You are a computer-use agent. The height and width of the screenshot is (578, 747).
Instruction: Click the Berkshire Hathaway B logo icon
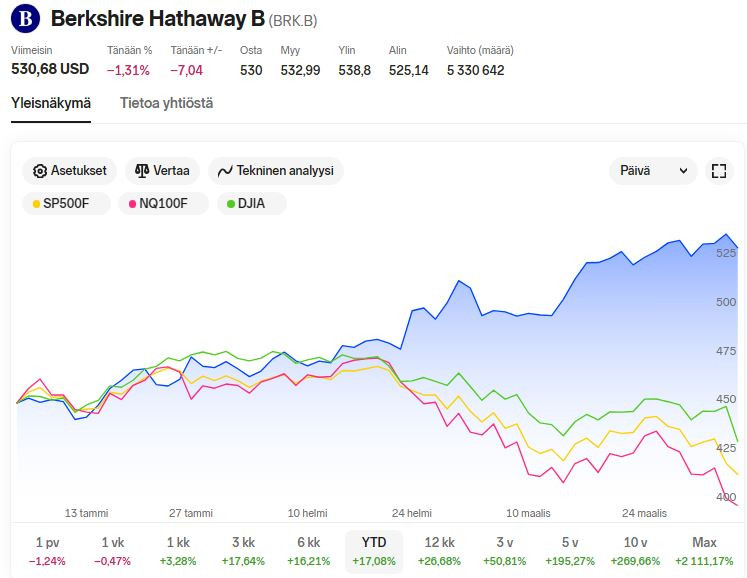[25, 19]
